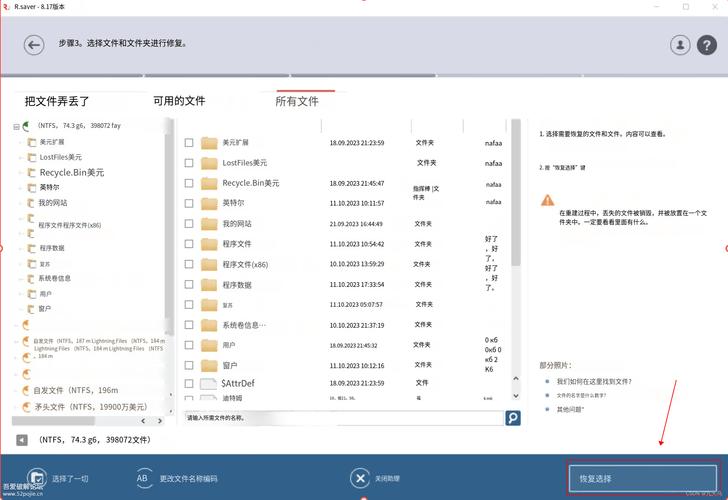
Task: Open 我们如何在这里找到文件? link
Action: click(x=594, y=382)
